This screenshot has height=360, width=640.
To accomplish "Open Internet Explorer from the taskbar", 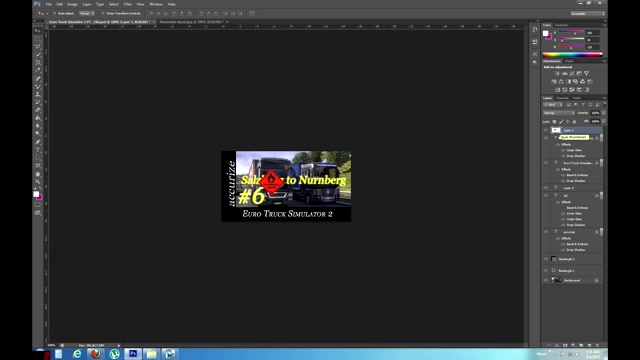I will point(77,354).
